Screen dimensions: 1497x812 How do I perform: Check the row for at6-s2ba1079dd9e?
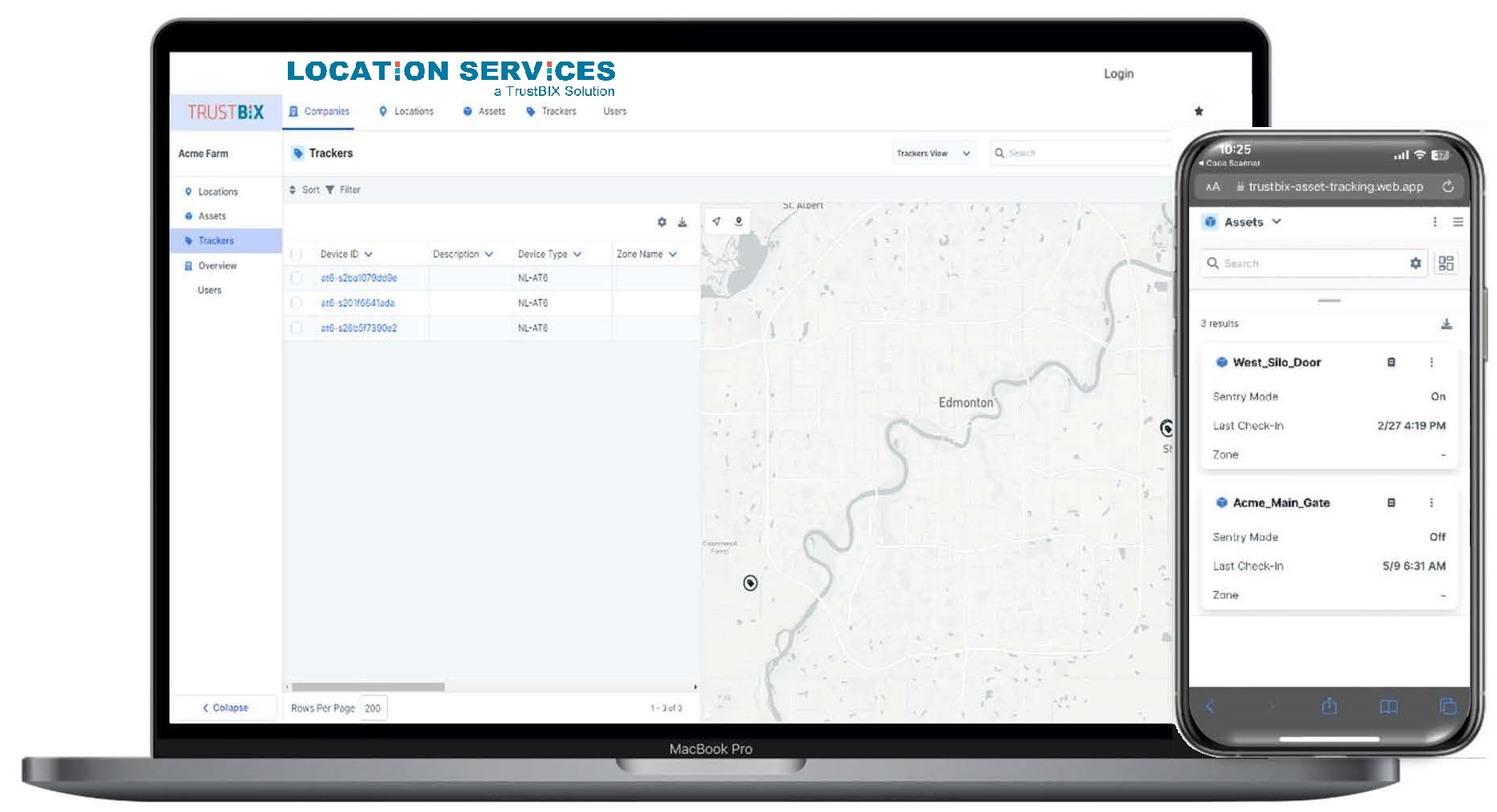(297, 278)
